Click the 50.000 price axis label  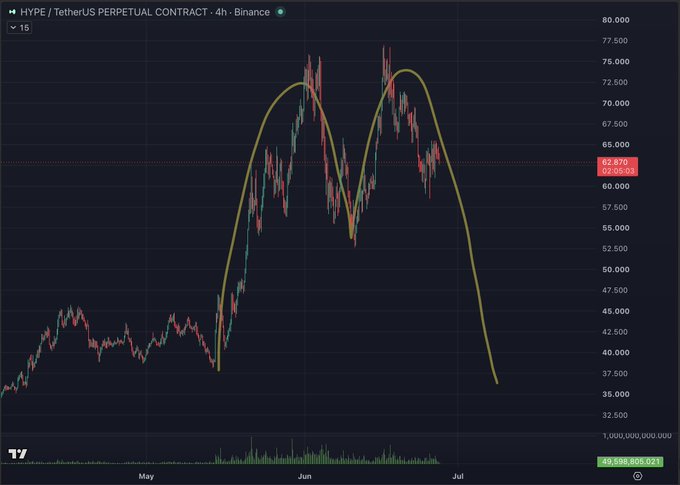[615, 269]
